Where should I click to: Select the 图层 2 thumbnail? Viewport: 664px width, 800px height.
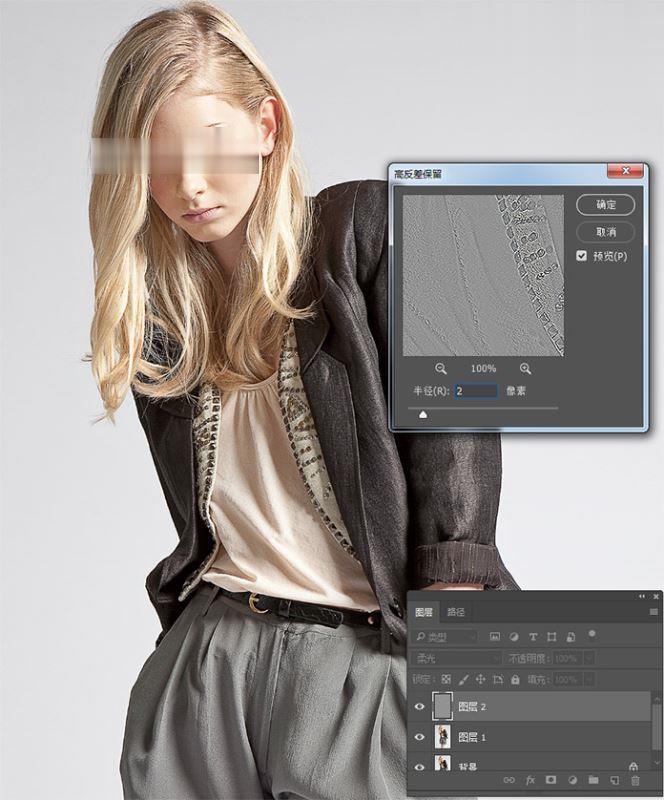pyautogui.click(x=442, y=706)
